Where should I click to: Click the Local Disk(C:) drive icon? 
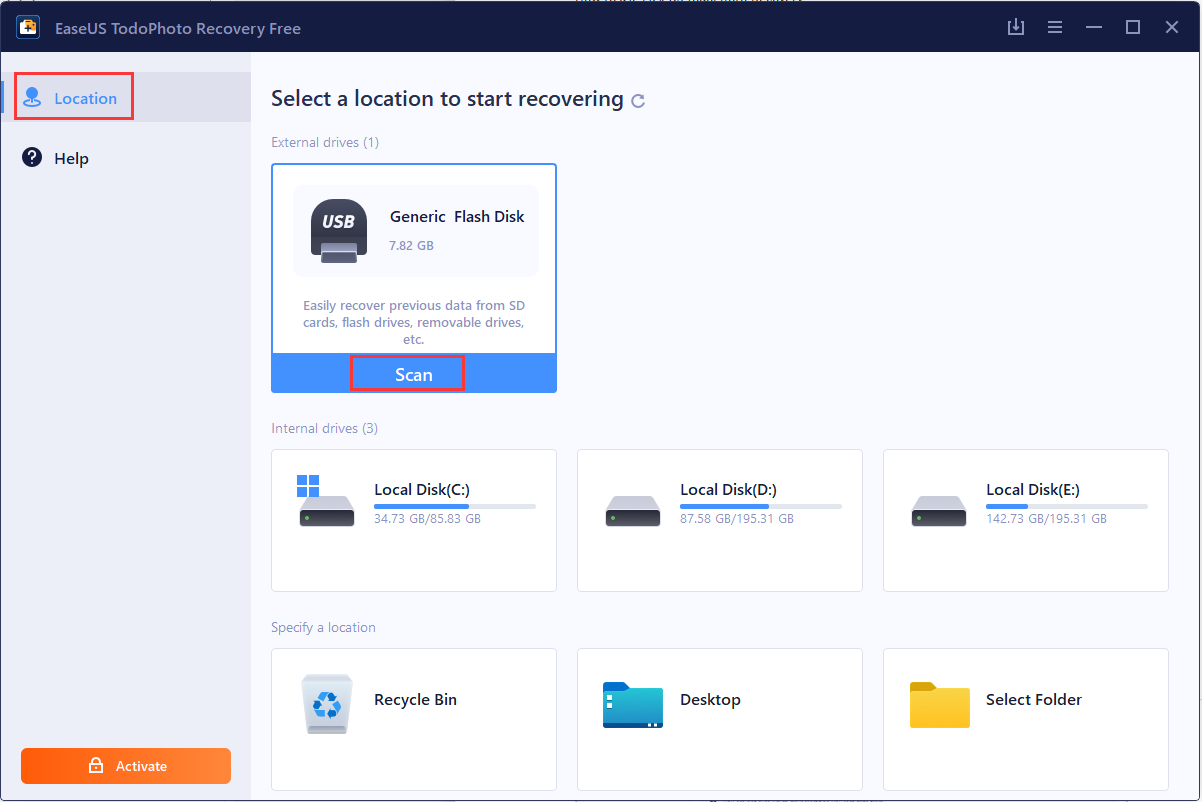[326, 503]
